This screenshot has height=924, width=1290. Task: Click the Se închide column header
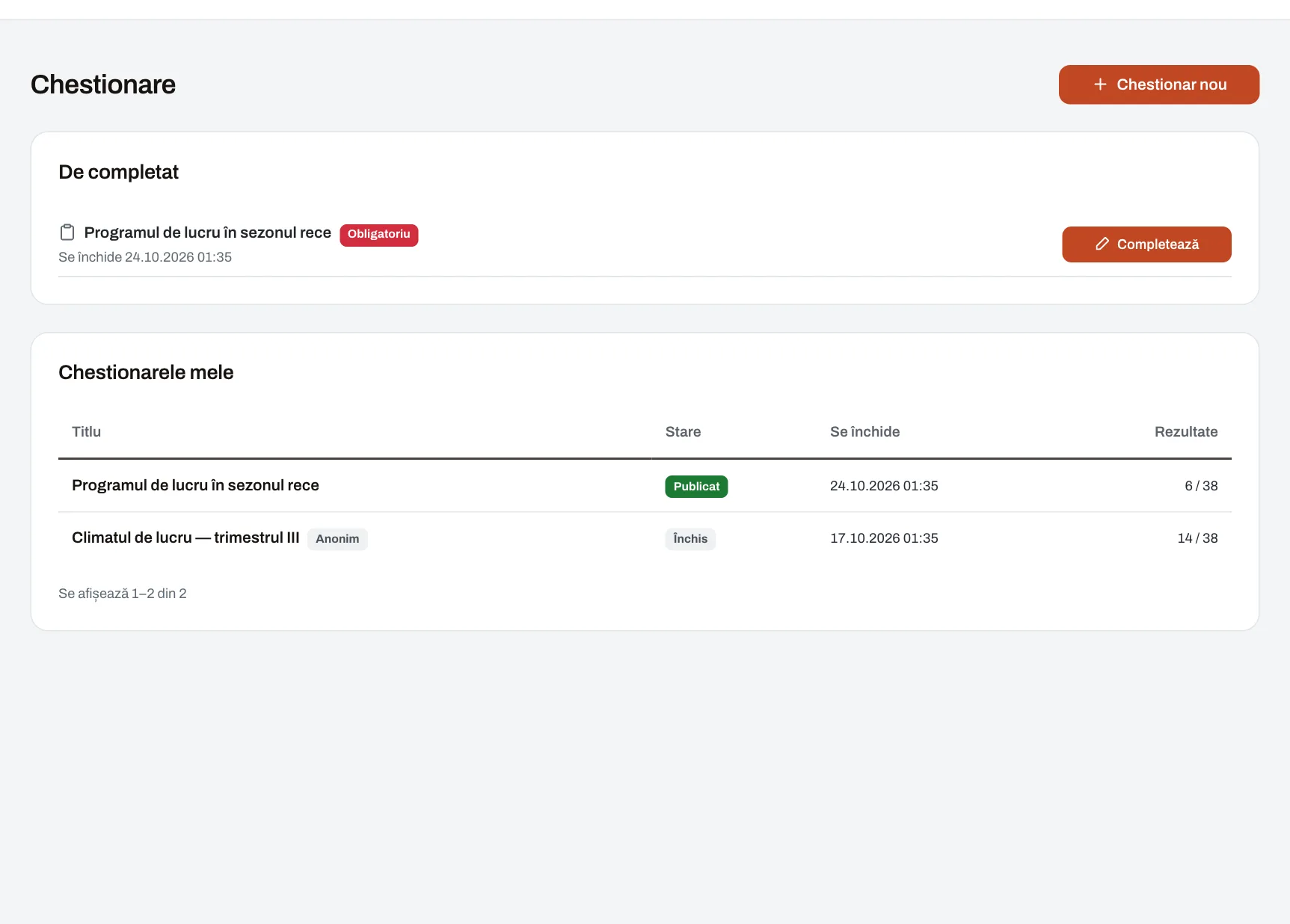tap(864, 432)
